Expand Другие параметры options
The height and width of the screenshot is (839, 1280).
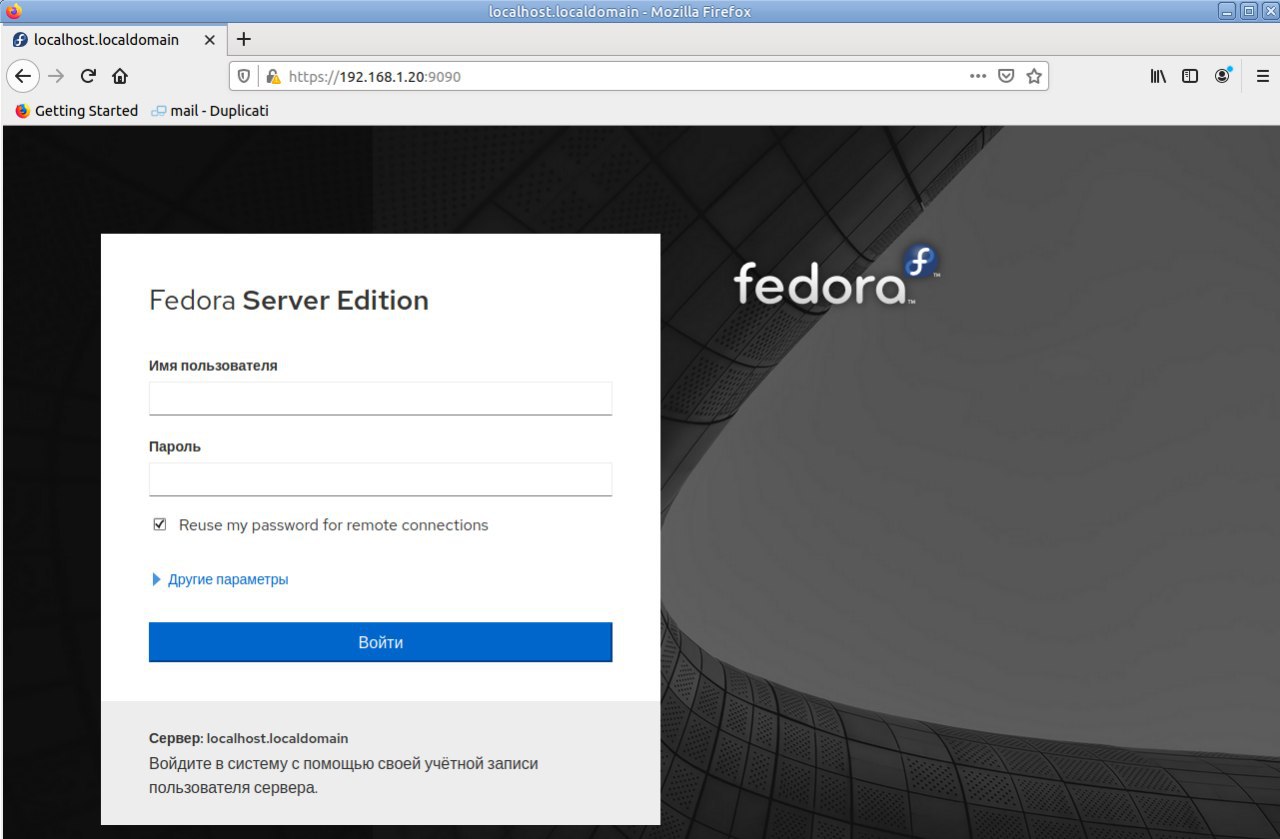[220, 579]
